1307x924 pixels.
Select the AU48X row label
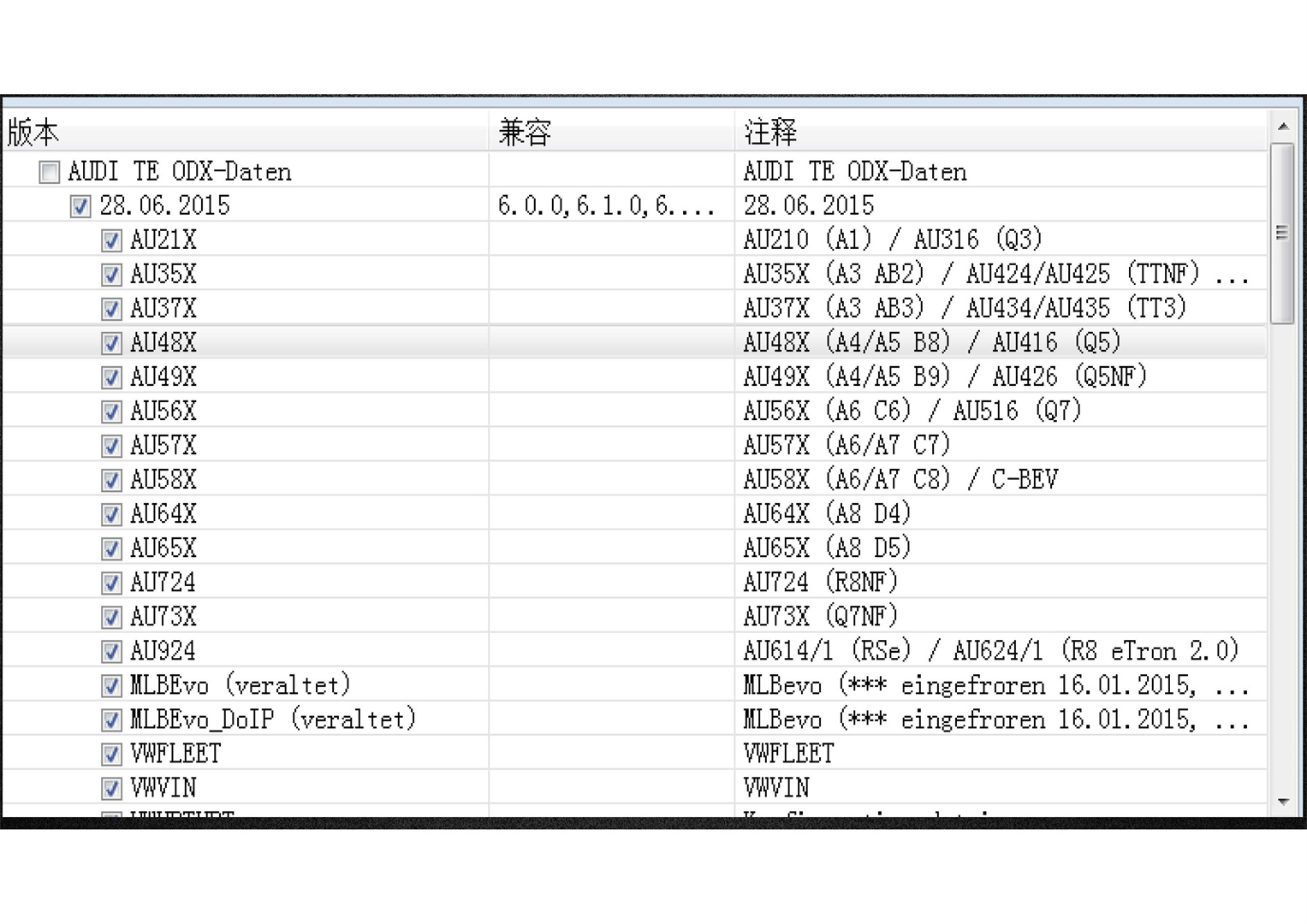163,343
